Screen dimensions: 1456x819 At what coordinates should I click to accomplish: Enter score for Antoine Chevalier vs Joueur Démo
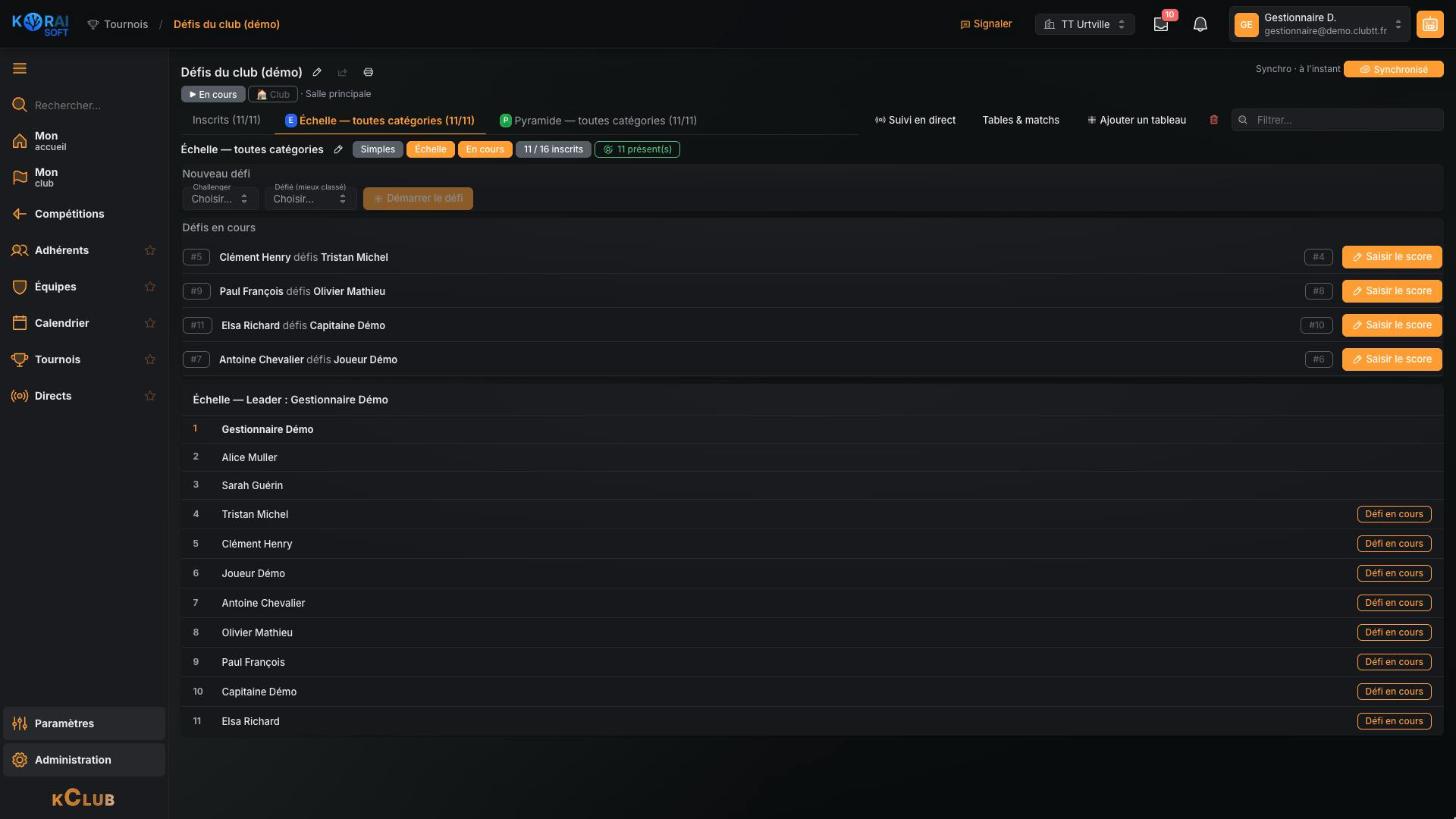(x=1391, y=359)
